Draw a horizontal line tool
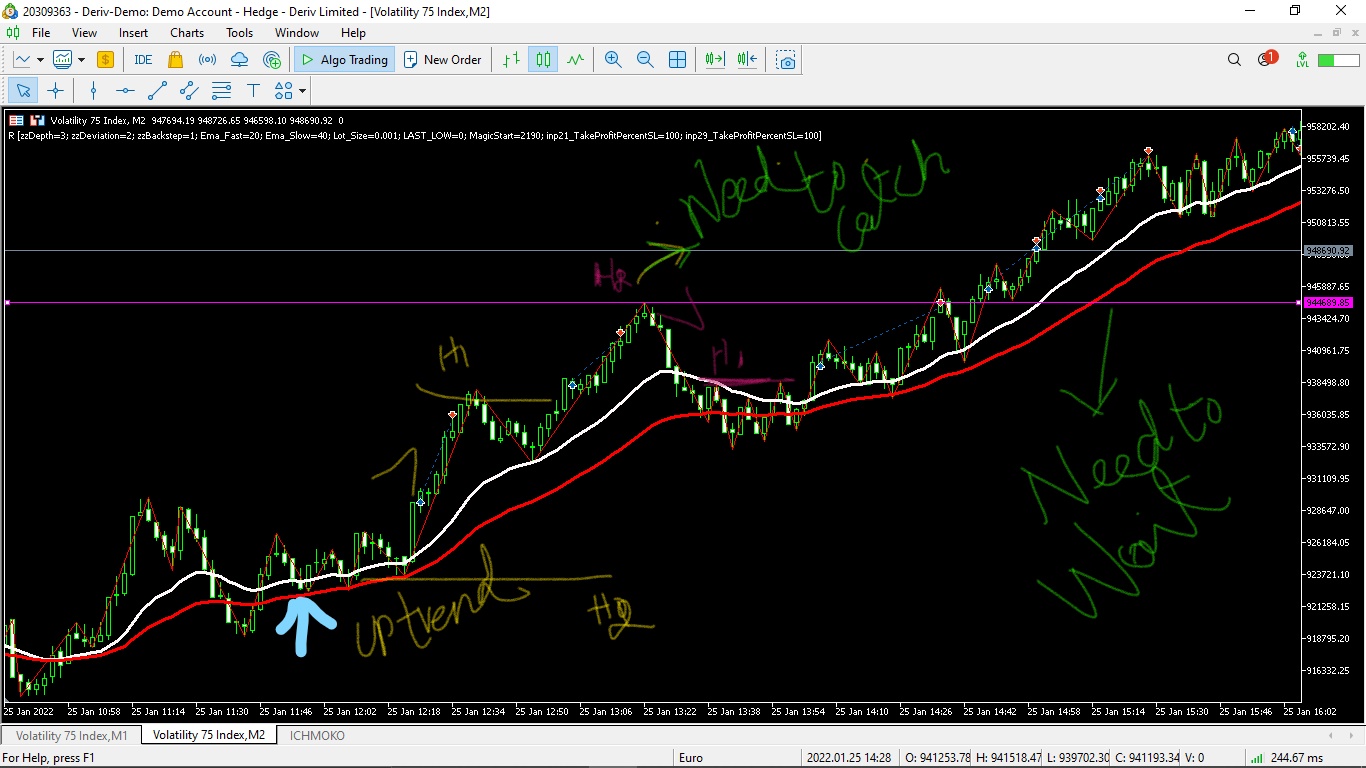Screen dimensions: 1366x768 click(125, 91)
